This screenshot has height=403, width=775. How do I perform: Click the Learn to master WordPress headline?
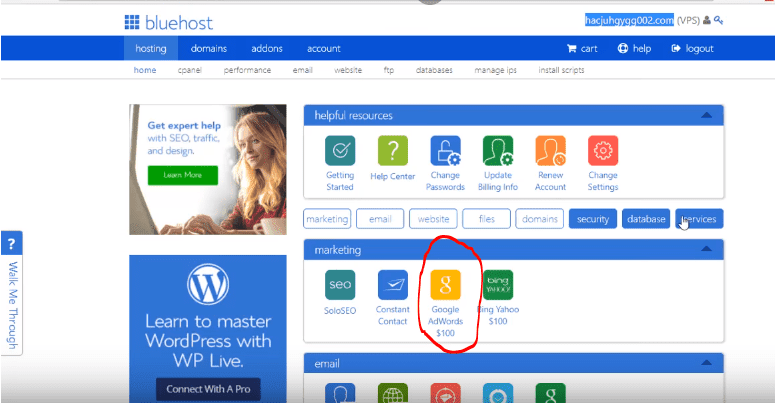tap(208, 341)
